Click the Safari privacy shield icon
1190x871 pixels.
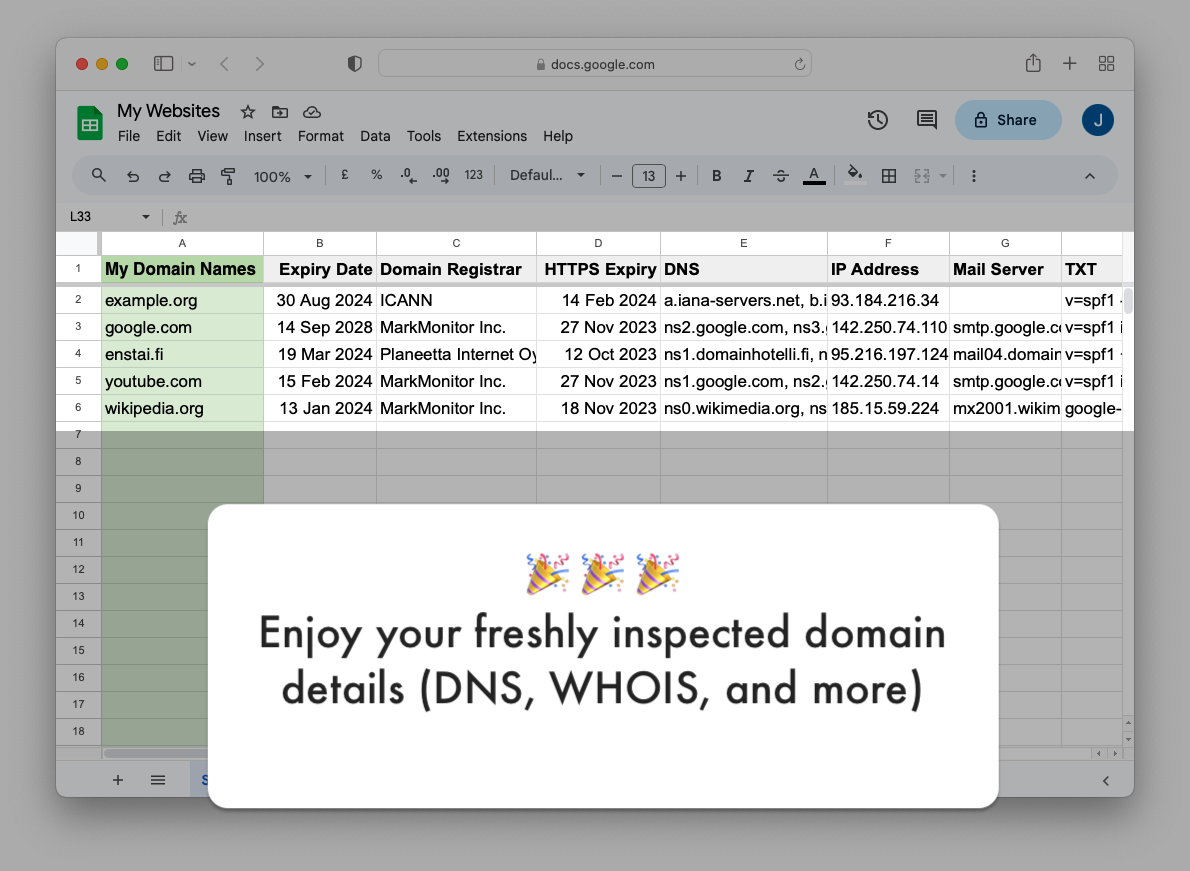point(354,64)
